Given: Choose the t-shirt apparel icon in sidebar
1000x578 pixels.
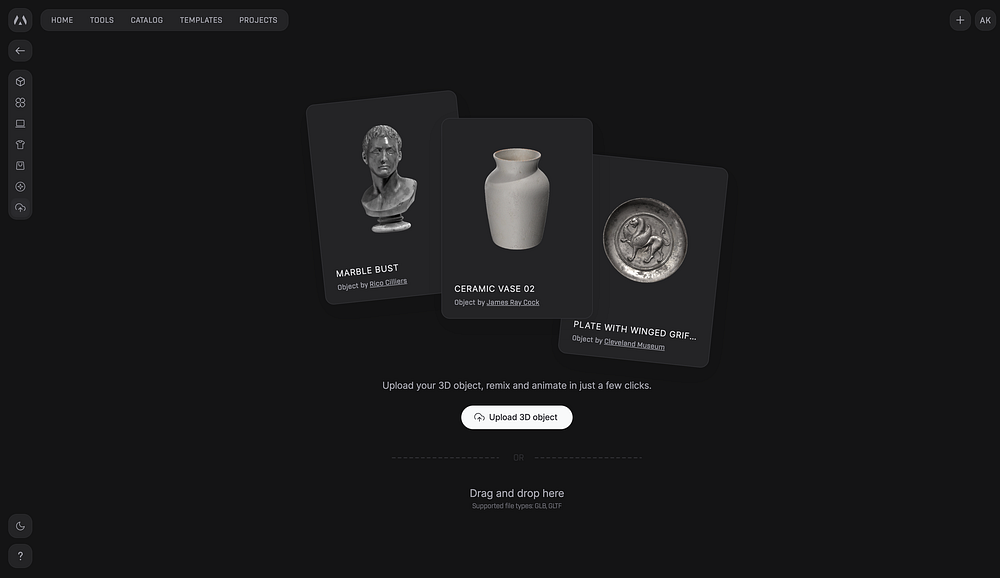Looking at the screenshot, I should [20, 145].
